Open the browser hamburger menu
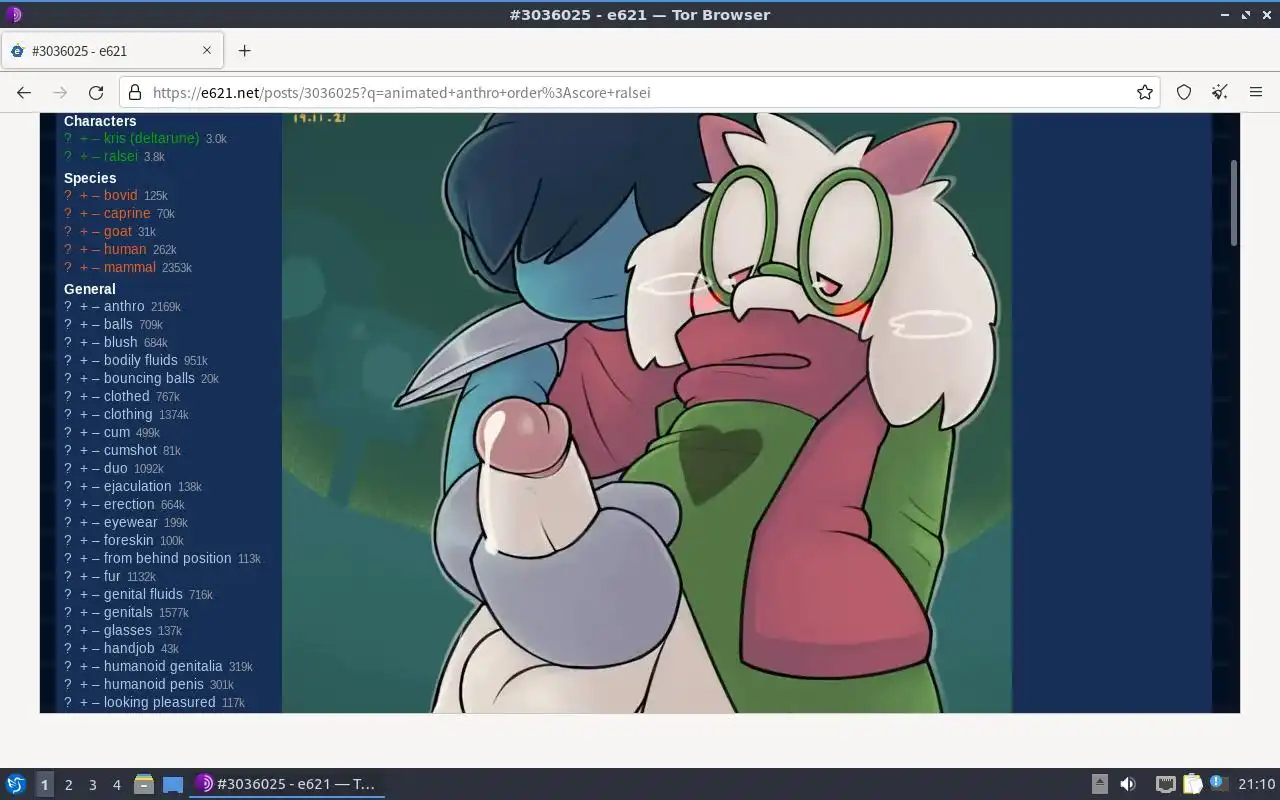The image size is (1280, 800). pyautogui.click(x=1256, y=92)
